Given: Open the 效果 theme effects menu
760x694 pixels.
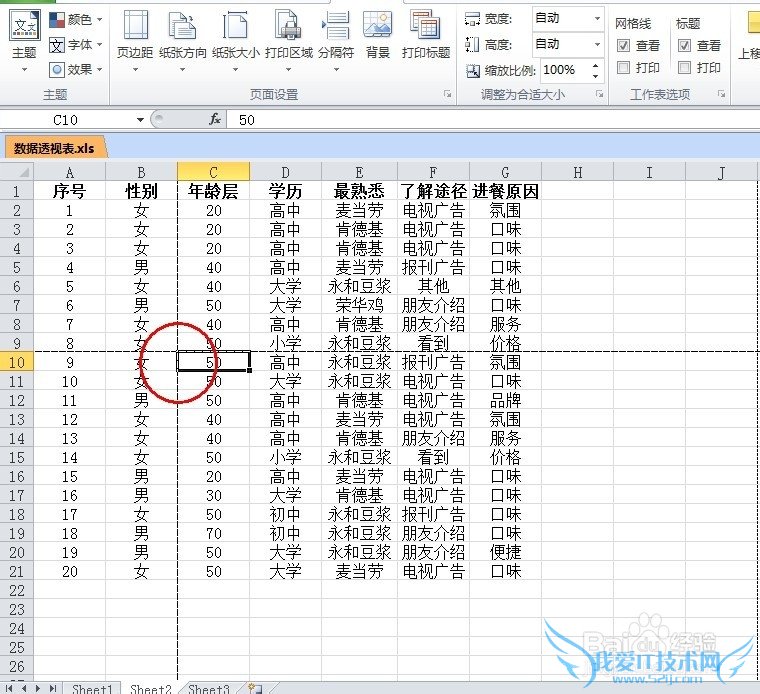Looking at the screenshot, I should click(x=76, y=70).
